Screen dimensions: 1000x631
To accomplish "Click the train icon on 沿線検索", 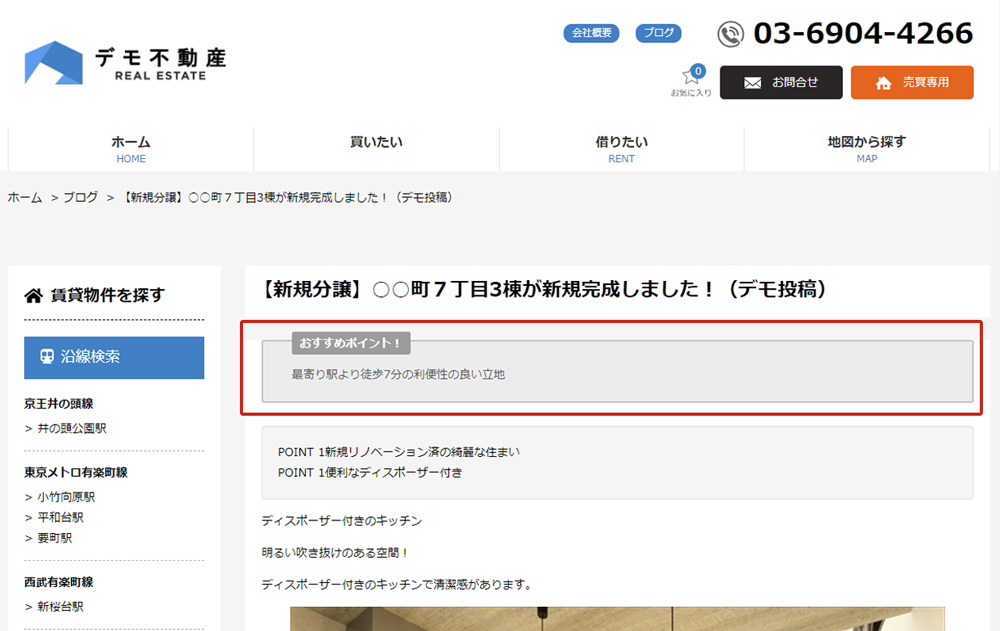I will [47, 357].
